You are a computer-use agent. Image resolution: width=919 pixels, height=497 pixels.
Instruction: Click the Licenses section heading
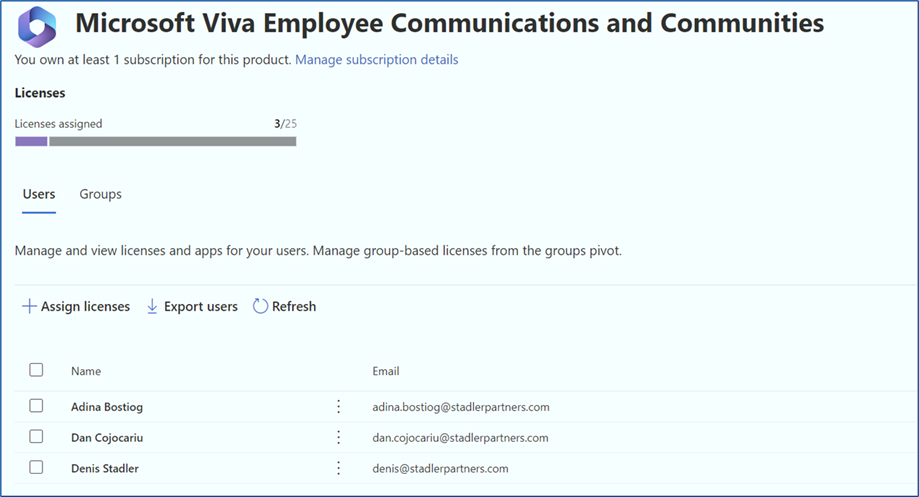tap(40, 93)
